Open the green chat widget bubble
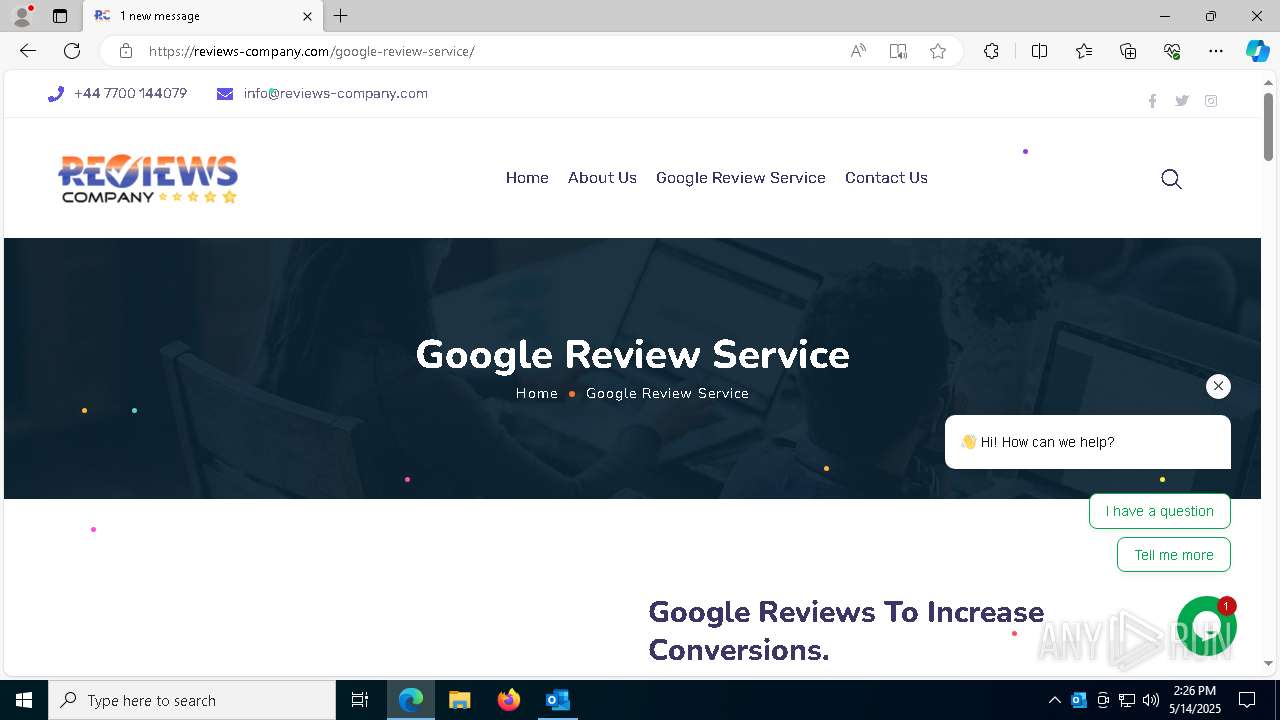 pyautogui.click(x=1207, y=626)
